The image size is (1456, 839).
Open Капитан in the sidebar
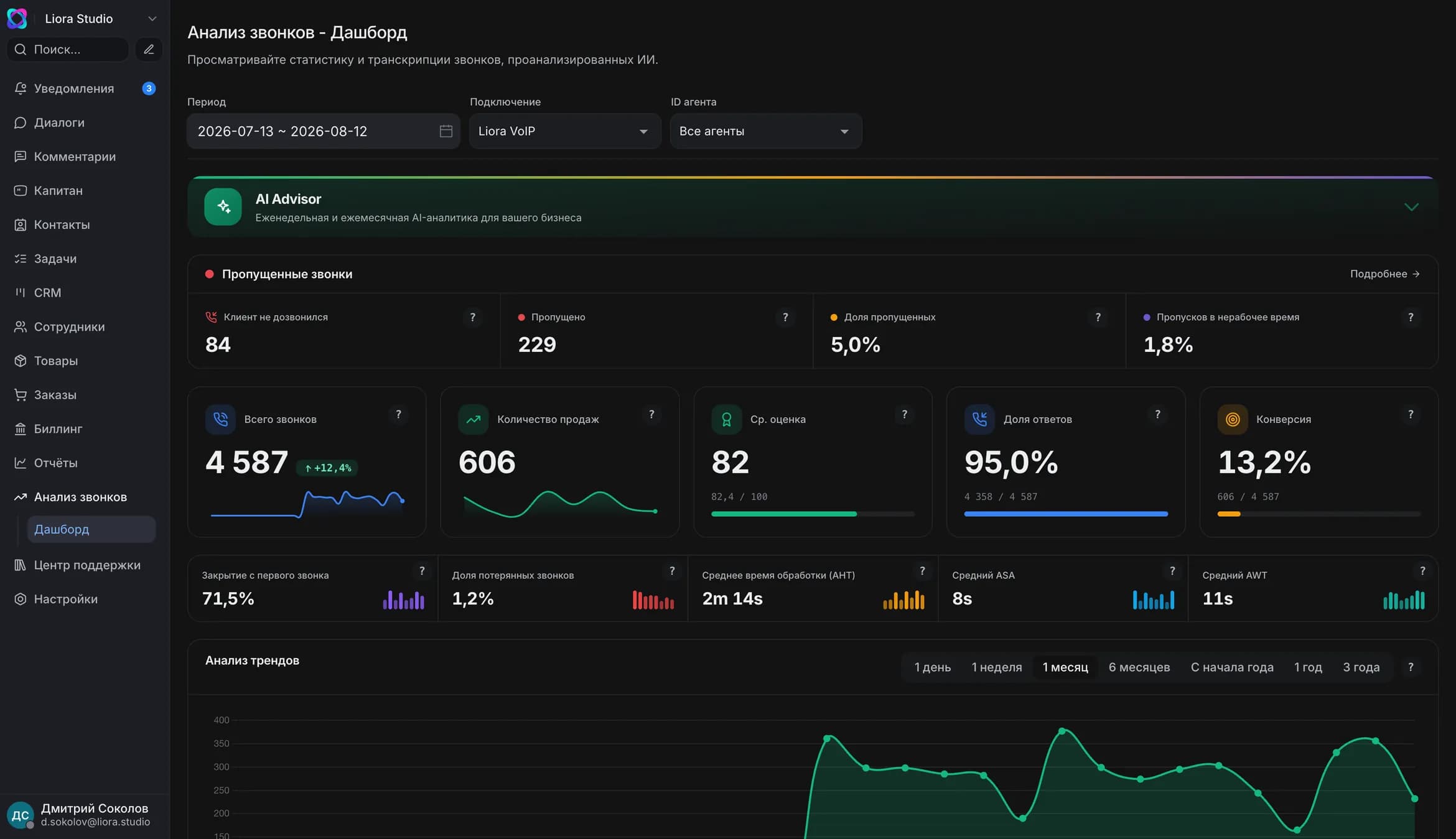(85, 190)
